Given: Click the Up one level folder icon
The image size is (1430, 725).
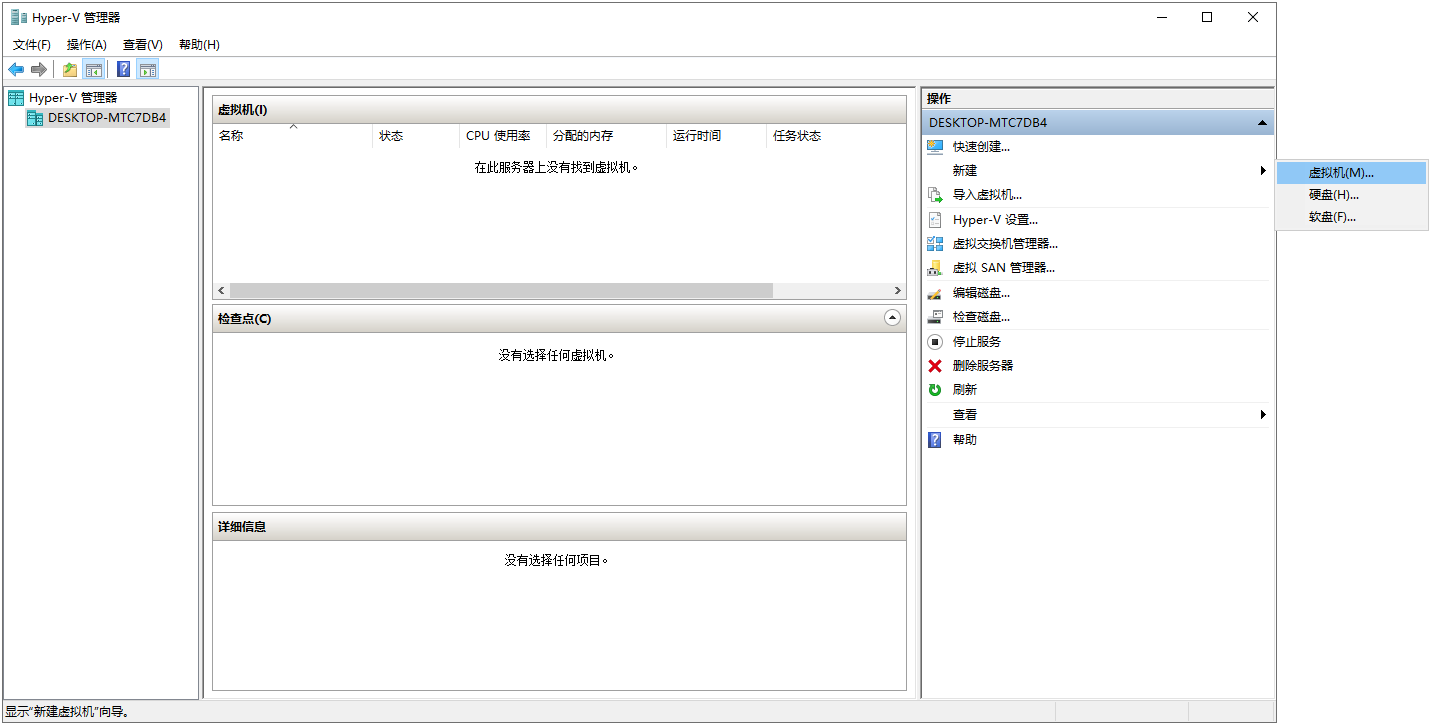Looking at the screenshot, I should coord(70,69).
